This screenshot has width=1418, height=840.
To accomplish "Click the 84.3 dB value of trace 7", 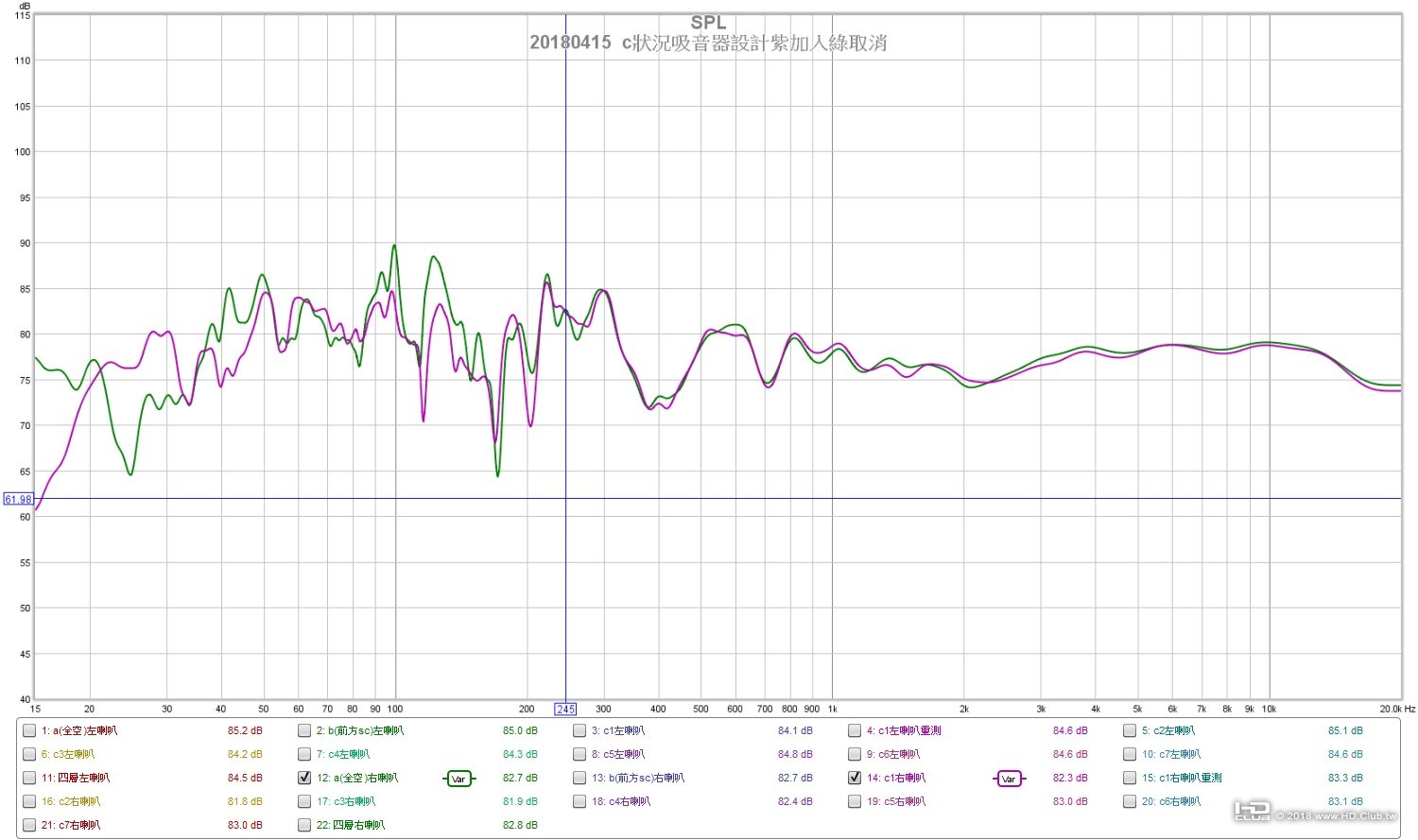I will (x=520, y=754).
